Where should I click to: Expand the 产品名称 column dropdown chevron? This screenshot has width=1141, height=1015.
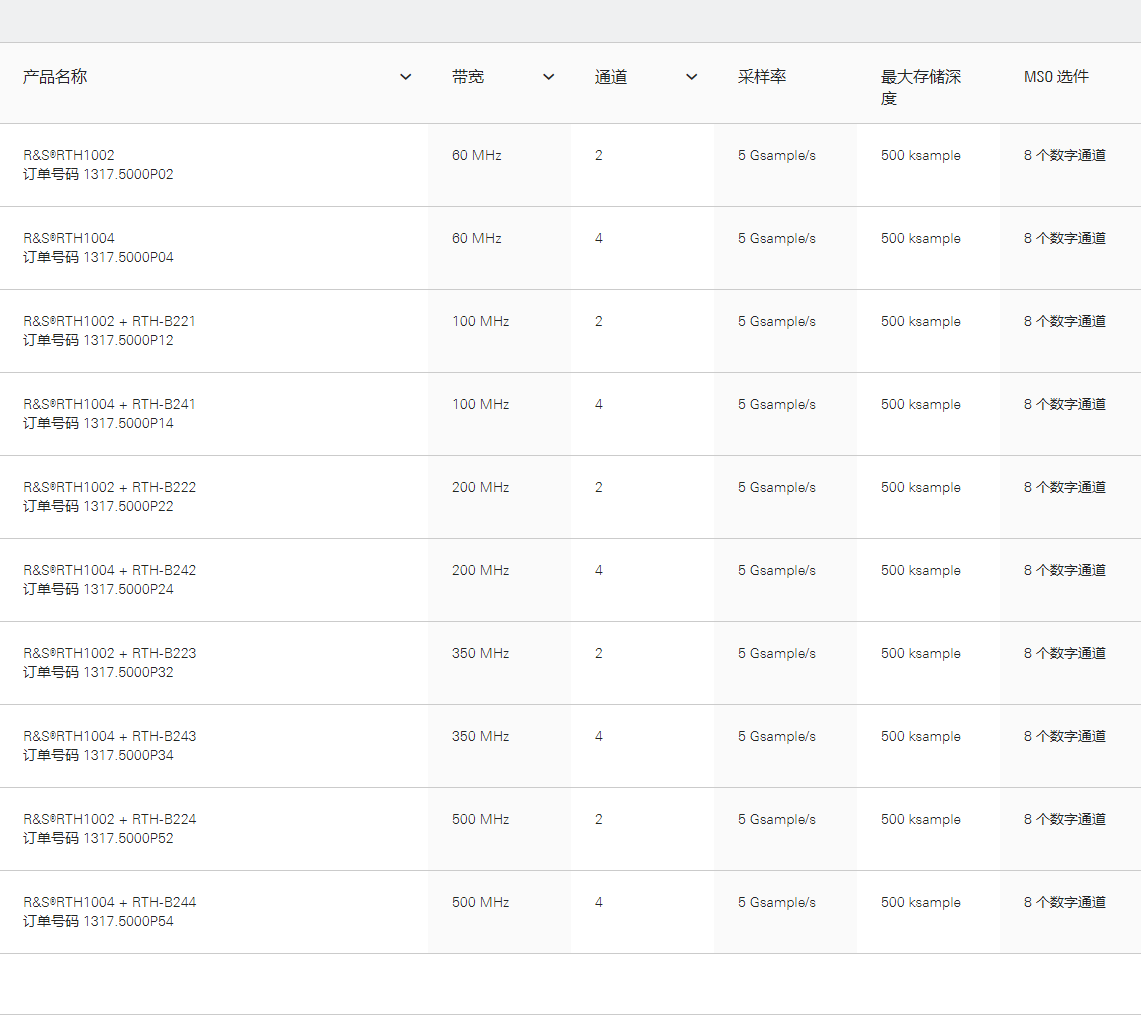point(405,77)
